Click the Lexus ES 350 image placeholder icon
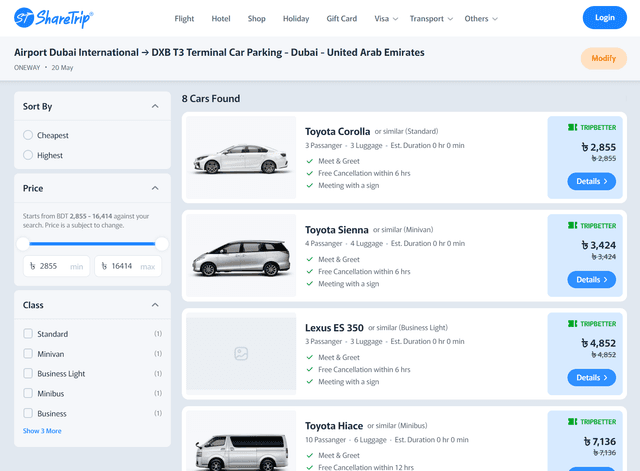The width and height of the screenshot is (640, 471). (x=241, y=353)
